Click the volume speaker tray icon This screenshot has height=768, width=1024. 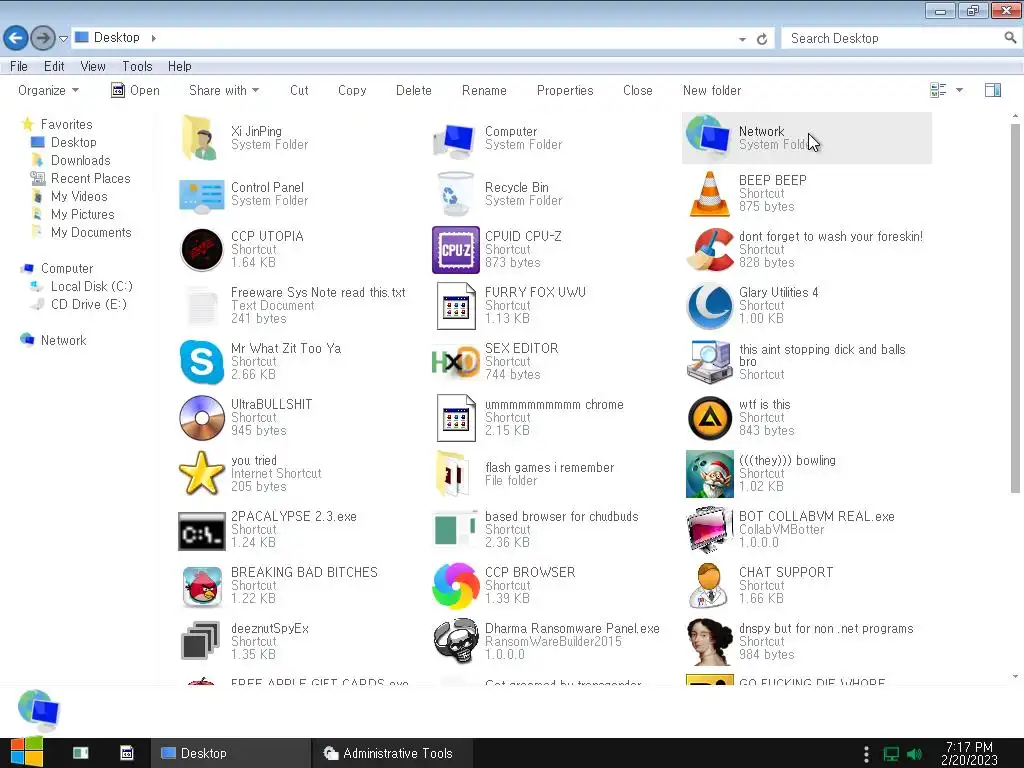(915, 754)
